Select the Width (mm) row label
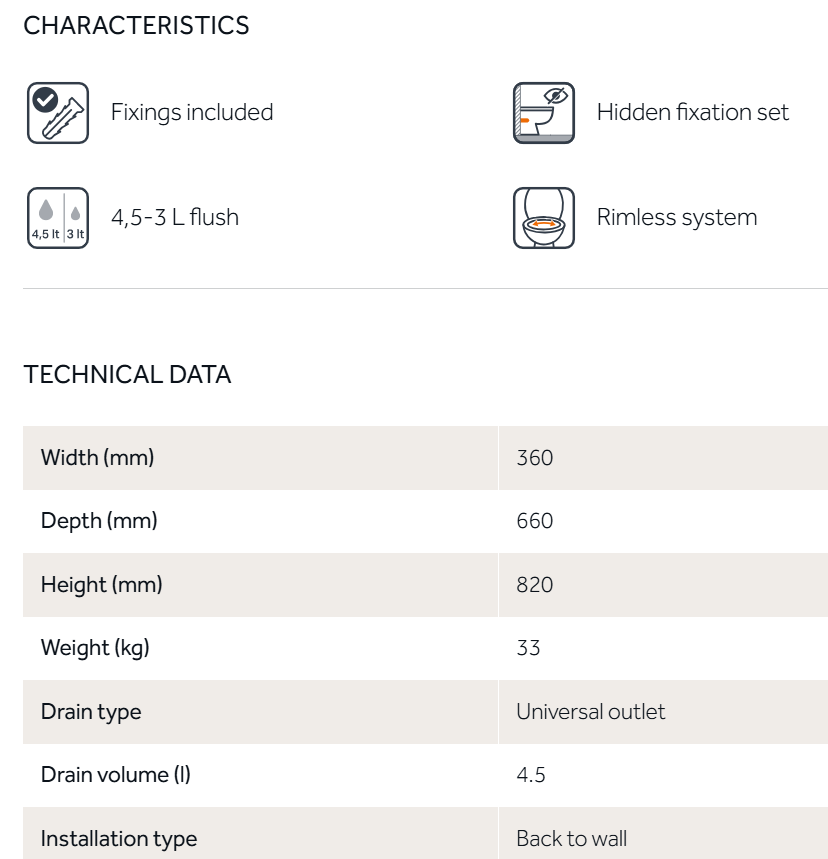 coord(97,458)
